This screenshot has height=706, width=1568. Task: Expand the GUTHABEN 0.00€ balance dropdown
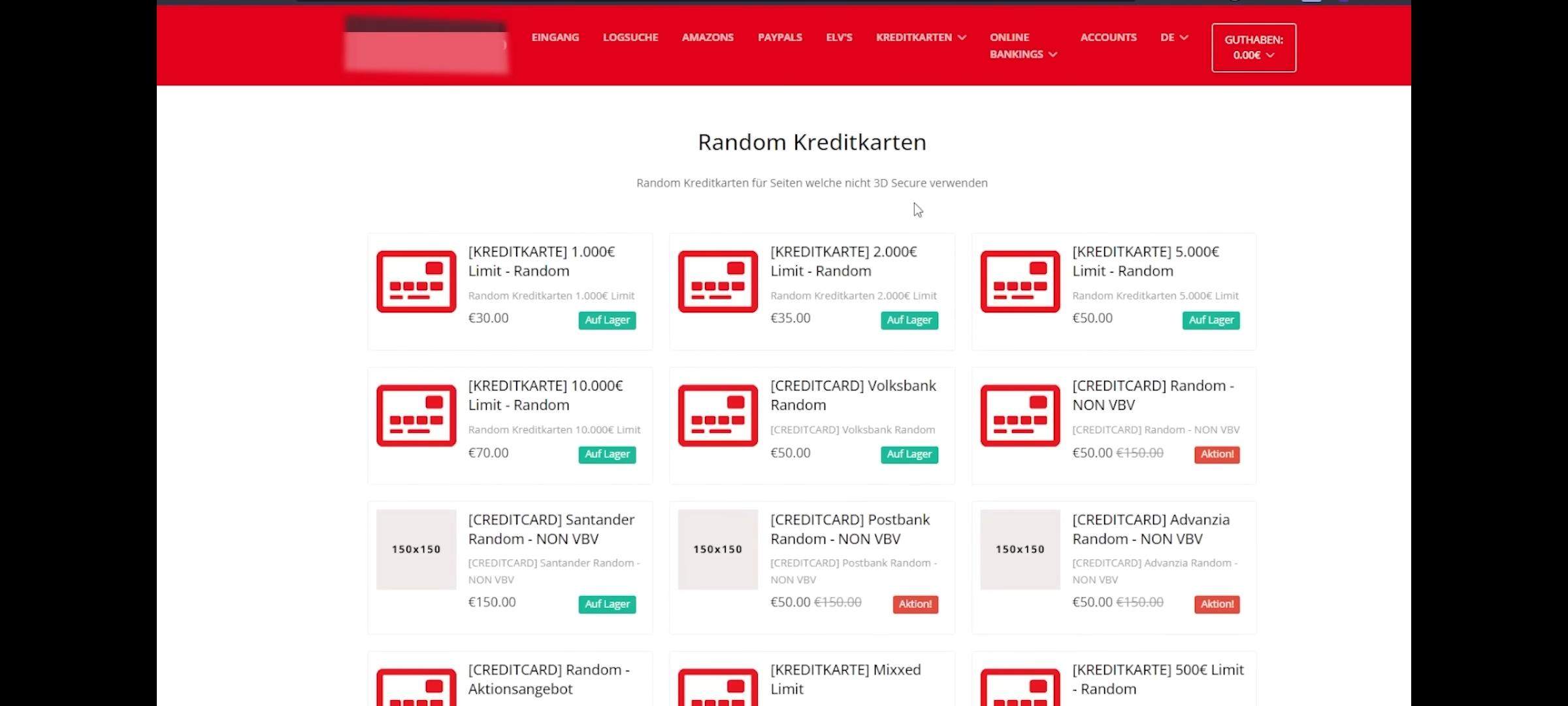(1252, 47)
